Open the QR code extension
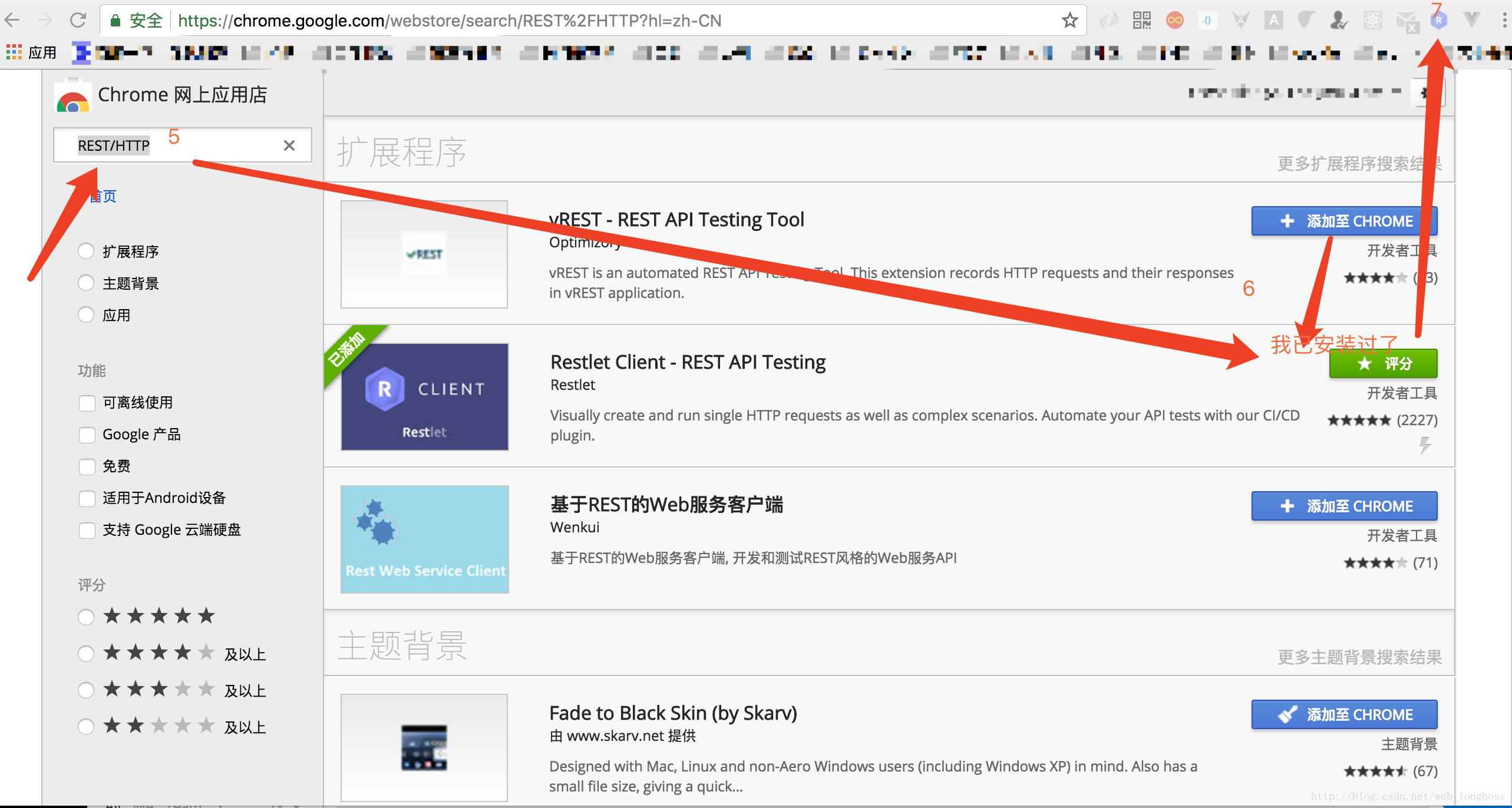1512x808 pixels. pyautogui.click(x=1141, y=21)
